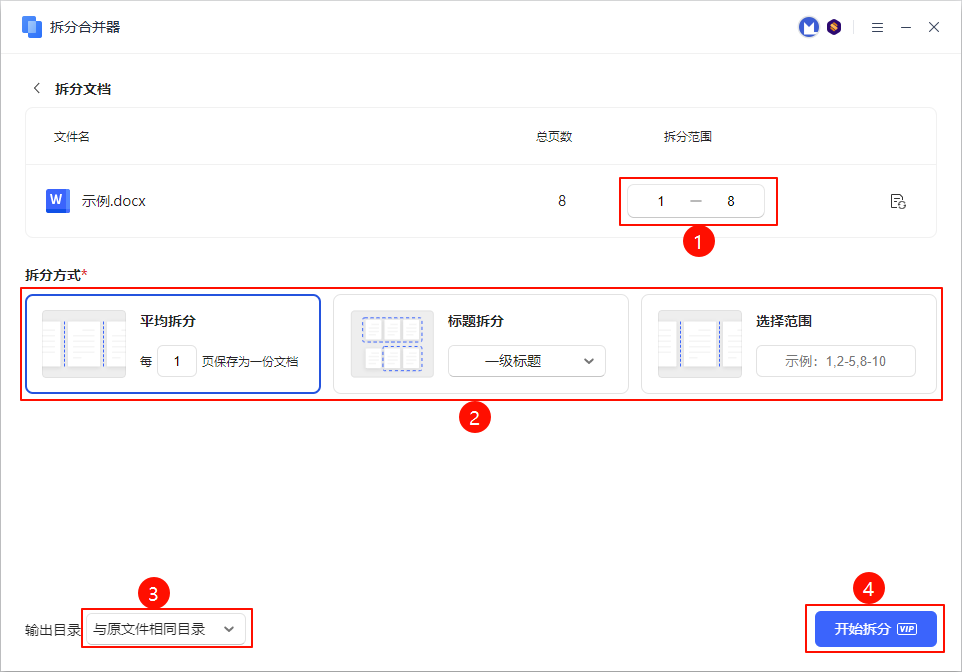
Task: Click the start page value in 拆分范围
Action: [660, 201]
